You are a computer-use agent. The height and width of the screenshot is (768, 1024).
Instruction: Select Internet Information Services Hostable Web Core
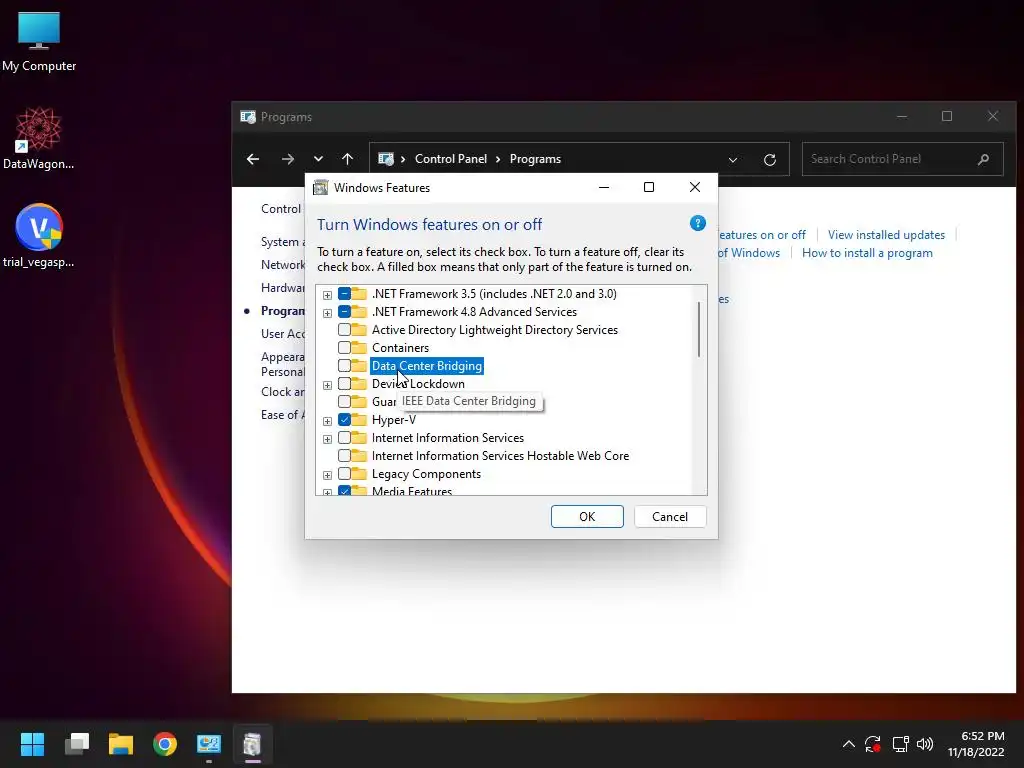(500, 456)
